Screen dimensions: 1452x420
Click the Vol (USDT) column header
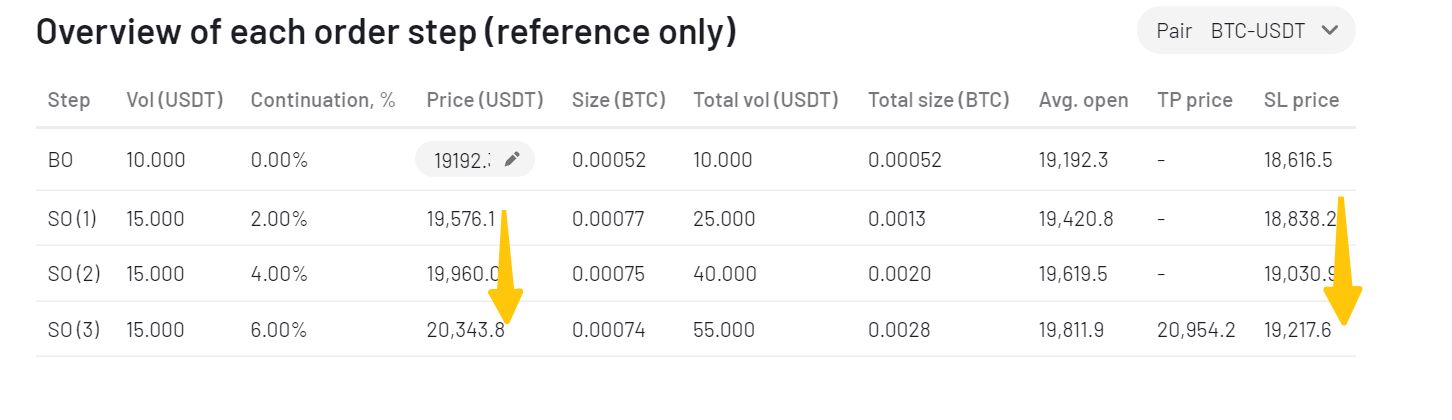coord(175,100)
